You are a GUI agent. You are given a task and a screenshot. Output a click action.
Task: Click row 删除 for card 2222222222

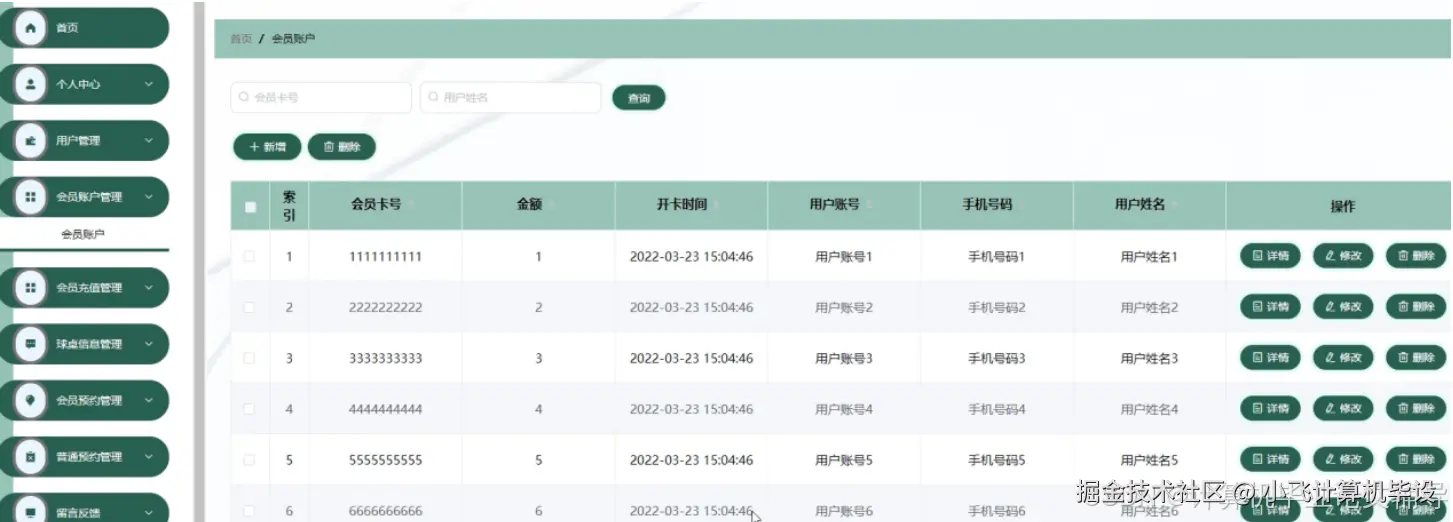[x=1416, y=306]
